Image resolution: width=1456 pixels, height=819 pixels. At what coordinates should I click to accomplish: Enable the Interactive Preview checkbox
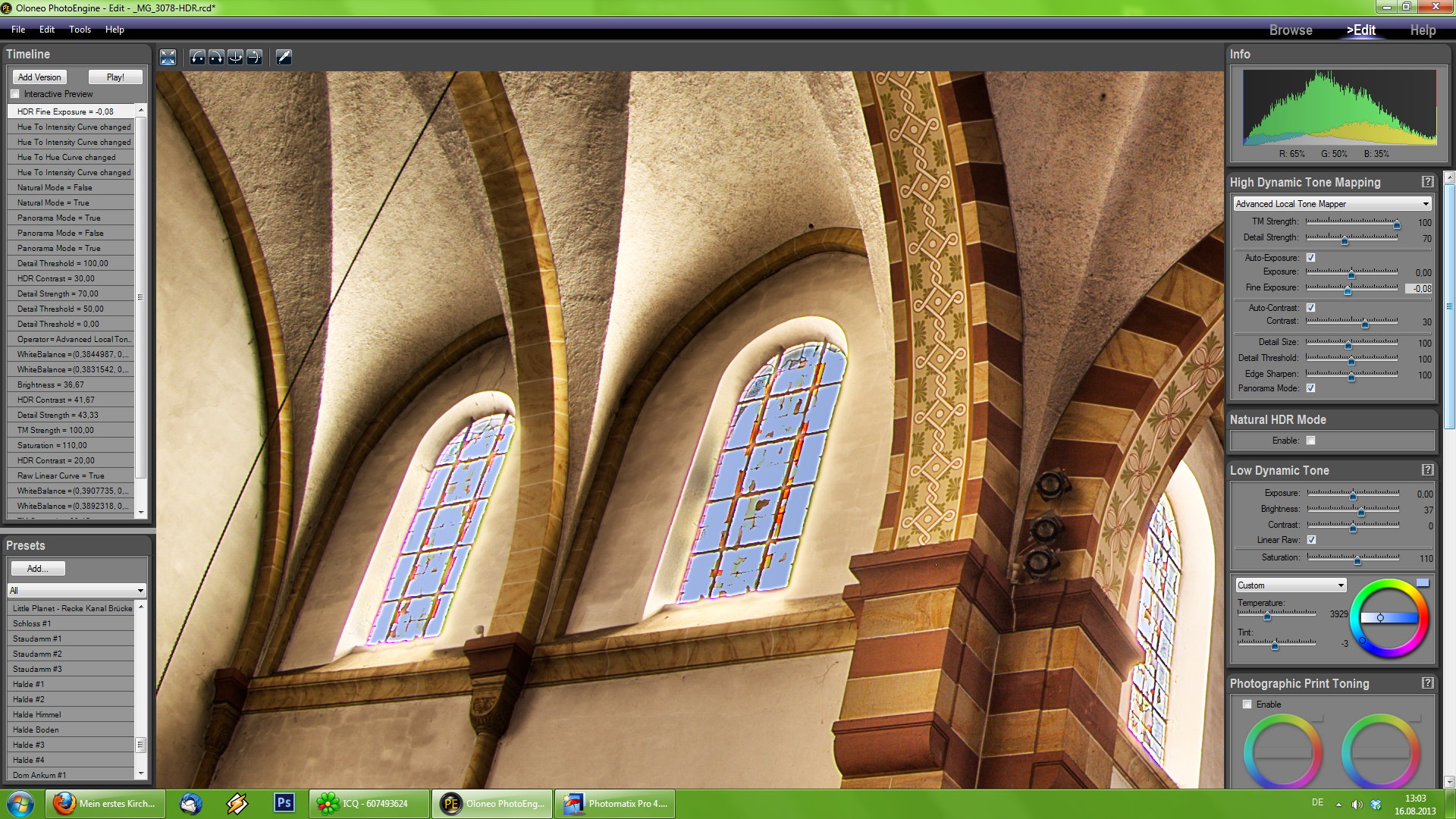[15, 94]
